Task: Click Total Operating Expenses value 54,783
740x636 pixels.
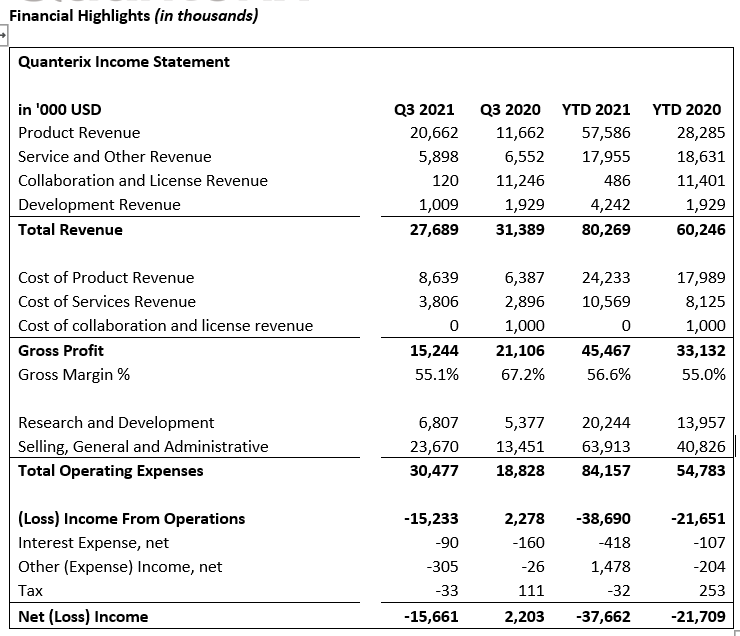Action: click(701, 470)
